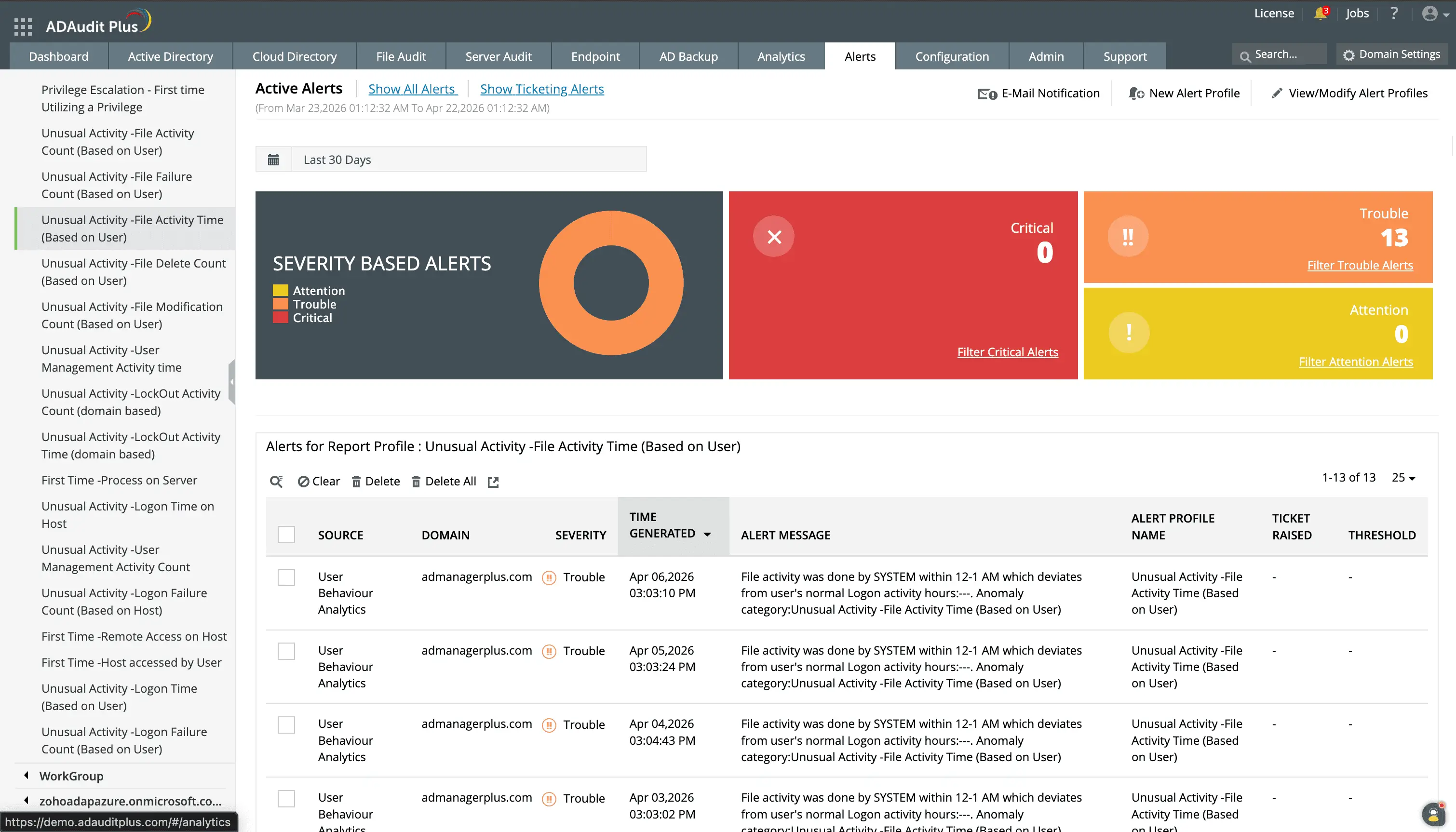Click the Filter Attention Alerts link
This screenshot has height=832, width=1456.
tap(1355, 362)
